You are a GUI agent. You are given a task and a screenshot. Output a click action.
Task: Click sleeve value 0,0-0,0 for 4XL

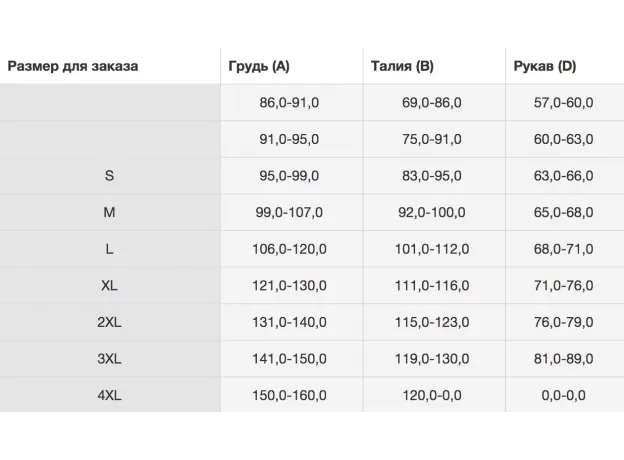click(x=563, y=395)
